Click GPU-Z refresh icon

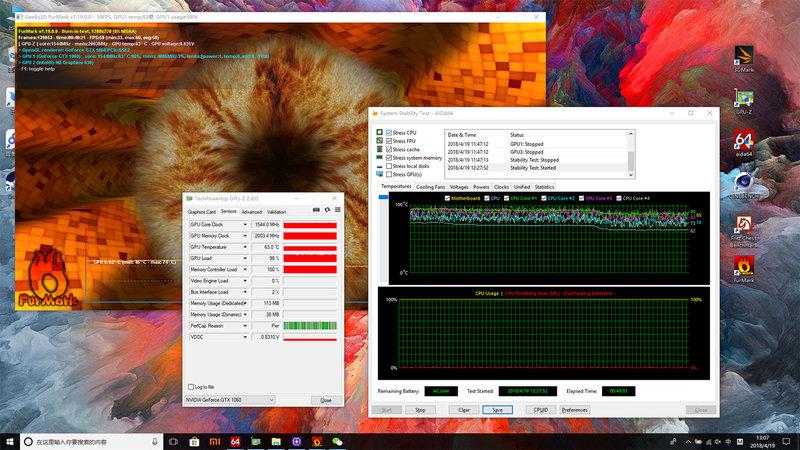coord(327,210)
